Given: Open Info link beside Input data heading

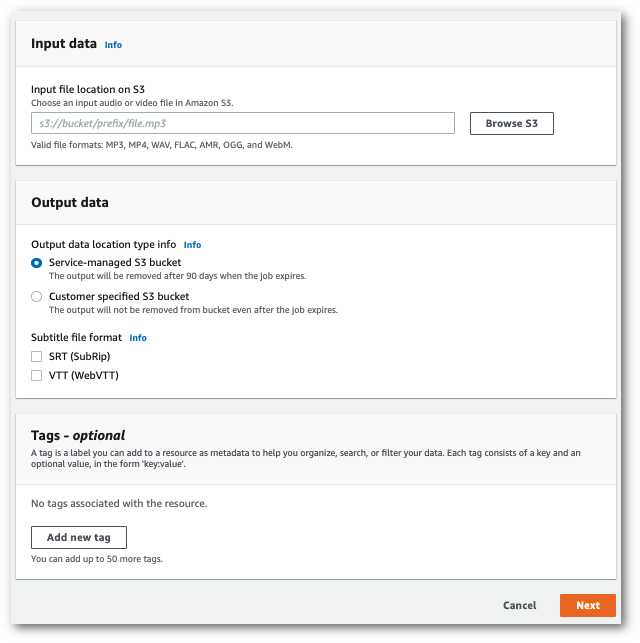Looking at the screenshot, I should [x=113, y=45].
